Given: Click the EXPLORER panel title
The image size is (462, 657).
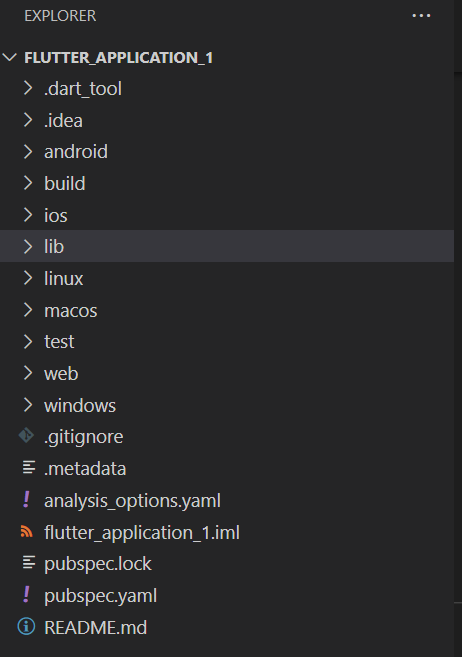Looking at the screenshot, I should 60,16.
